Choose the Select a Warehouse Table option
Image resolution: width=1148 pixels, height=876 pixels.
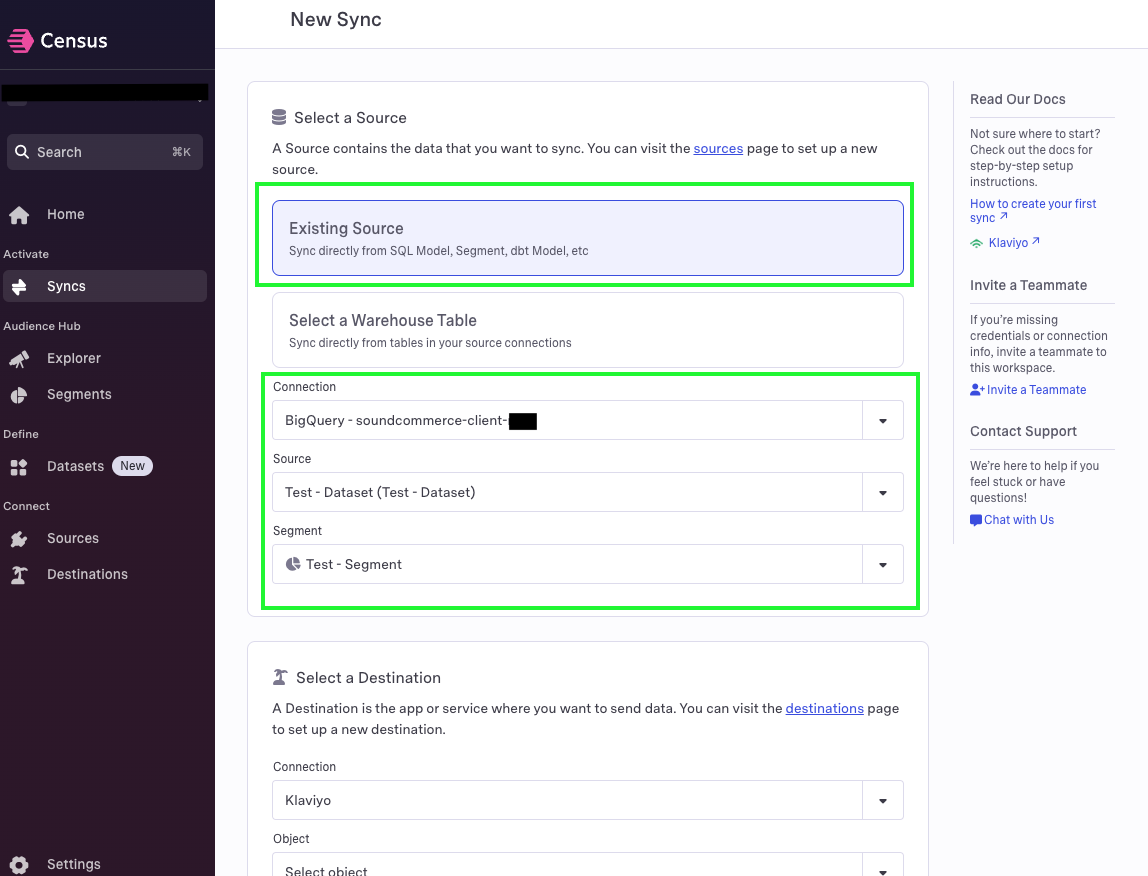(588, 330)
